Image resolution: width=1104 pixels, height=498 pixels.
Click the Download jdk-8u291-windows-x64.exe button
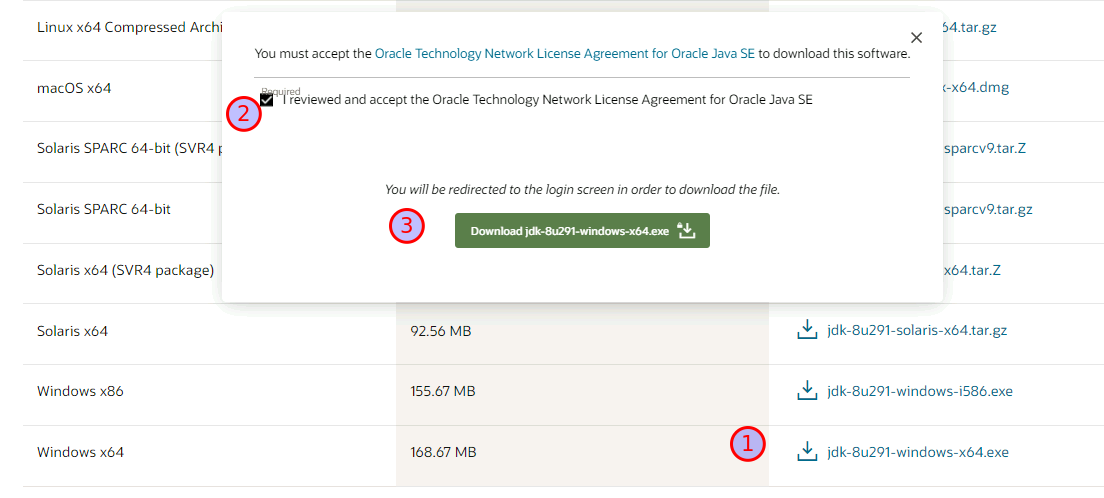(582, 230)
